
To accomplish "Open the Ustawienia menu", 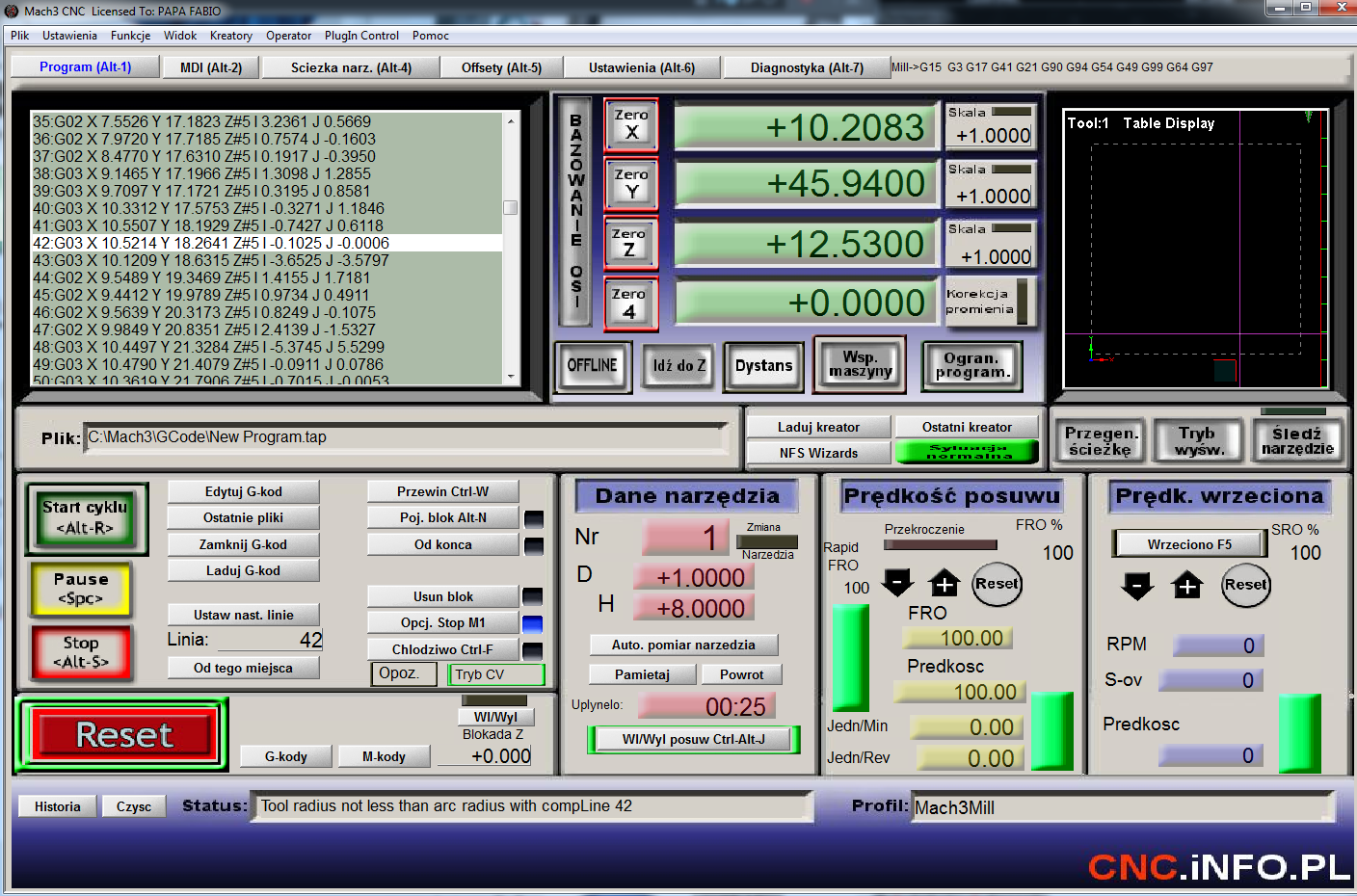I will pos(69,36).
